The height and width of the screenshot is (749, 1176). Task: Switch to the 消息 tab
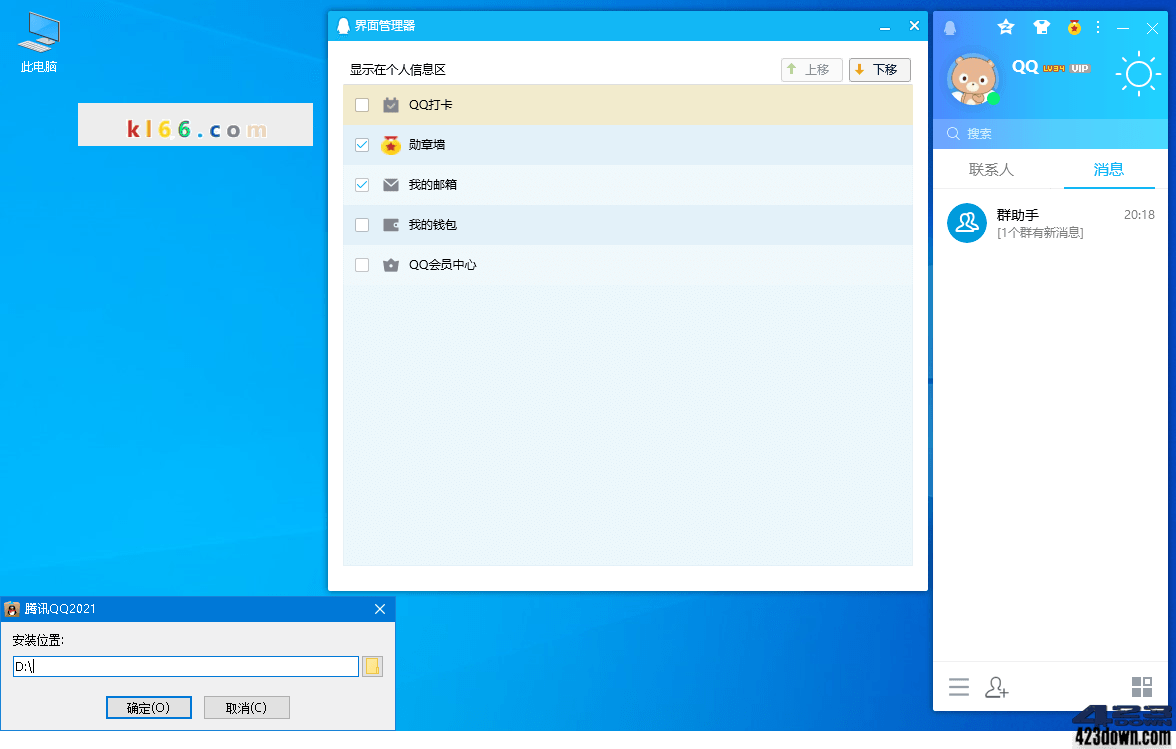tap(1108, 169)
